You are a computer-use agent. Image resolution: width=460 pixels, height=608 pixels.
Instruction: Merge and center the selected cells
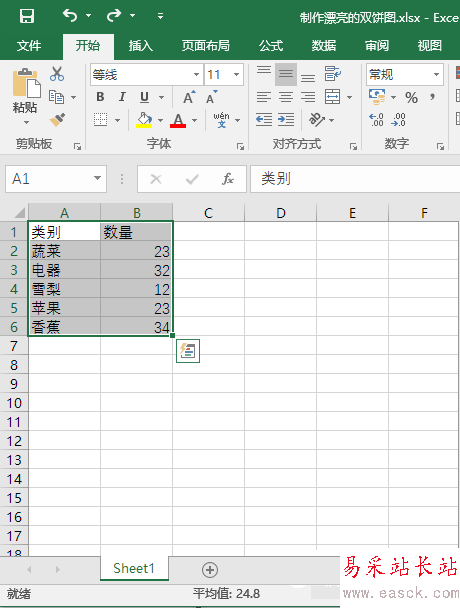tap(333, 97)
